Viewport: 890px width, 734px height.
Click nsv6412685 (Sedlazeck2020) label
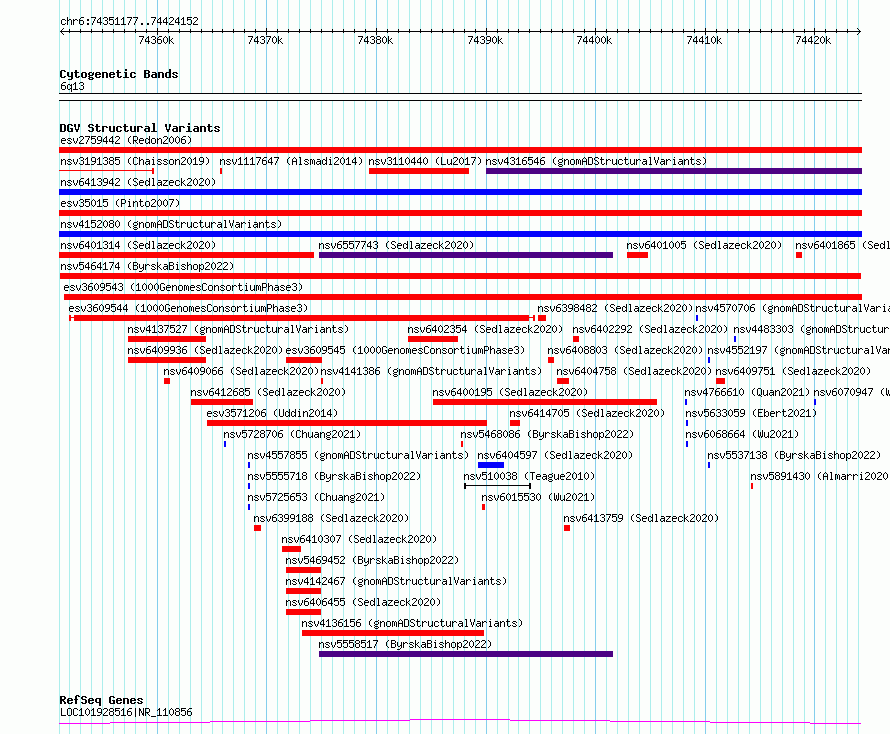pos(268,392)
